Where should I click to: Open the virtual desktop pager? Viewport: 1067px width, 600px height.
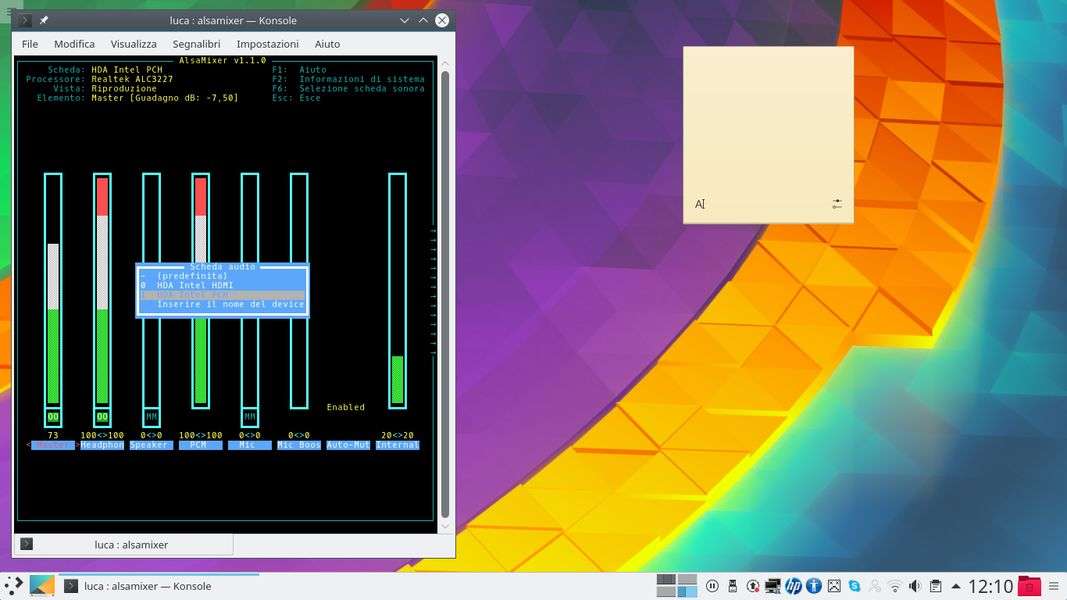click(x=677, y=586)
